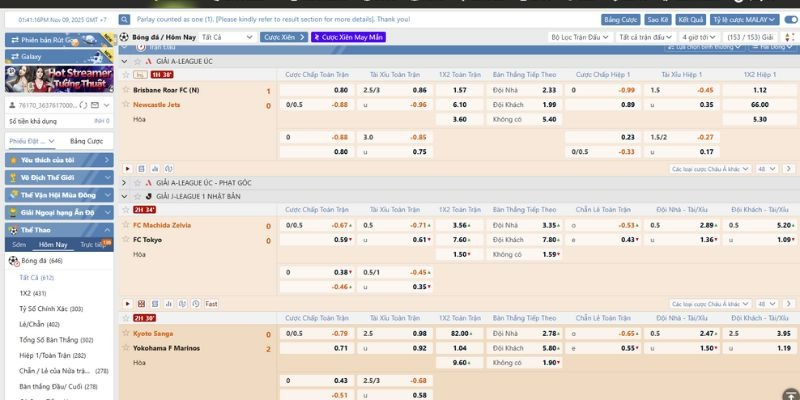
Task: Select Tỷ Số Chính Xác market in sidebar
Action: (x=50, y=309)
